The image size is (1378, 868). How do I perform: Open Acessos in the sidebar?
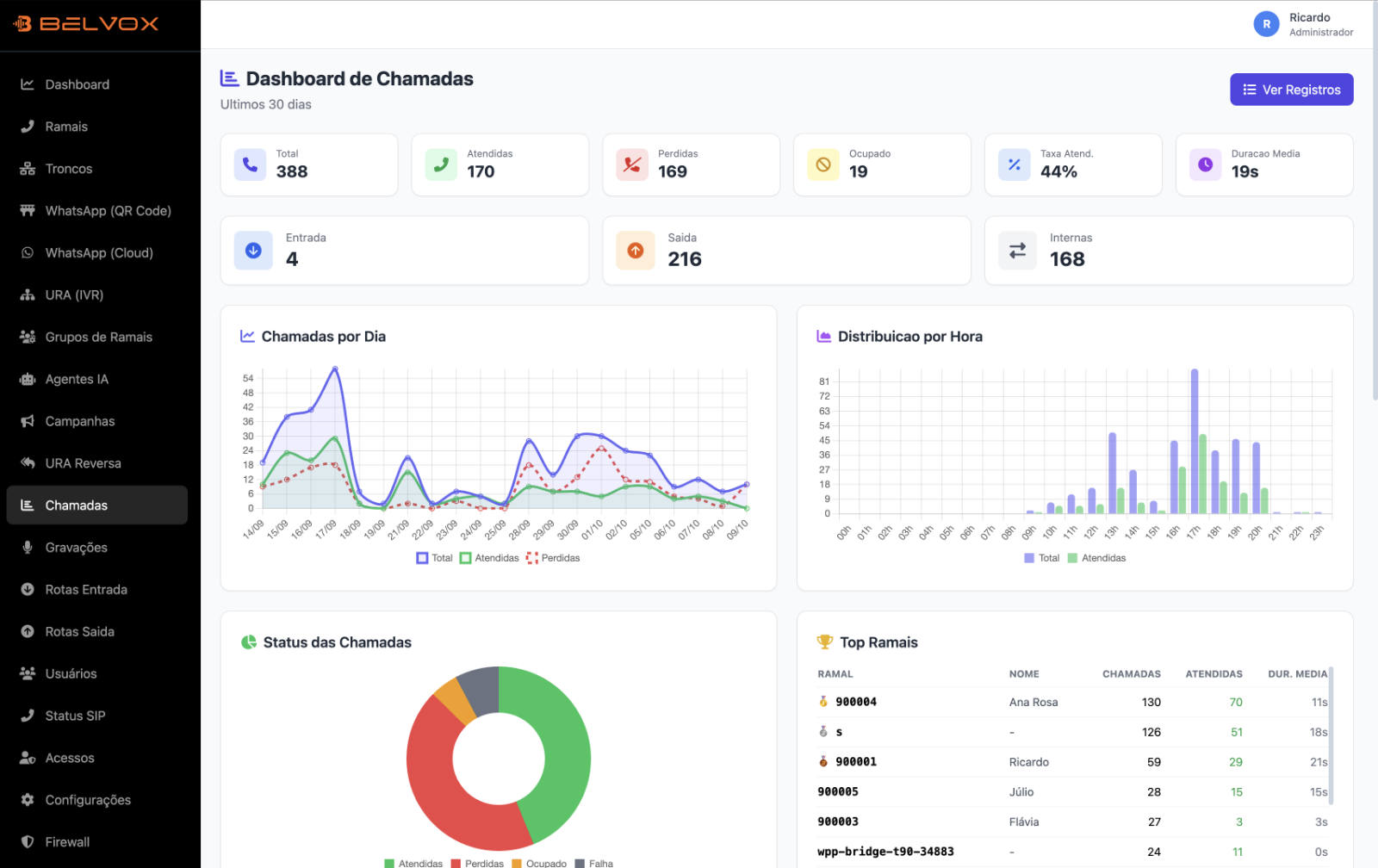[96, 758]
